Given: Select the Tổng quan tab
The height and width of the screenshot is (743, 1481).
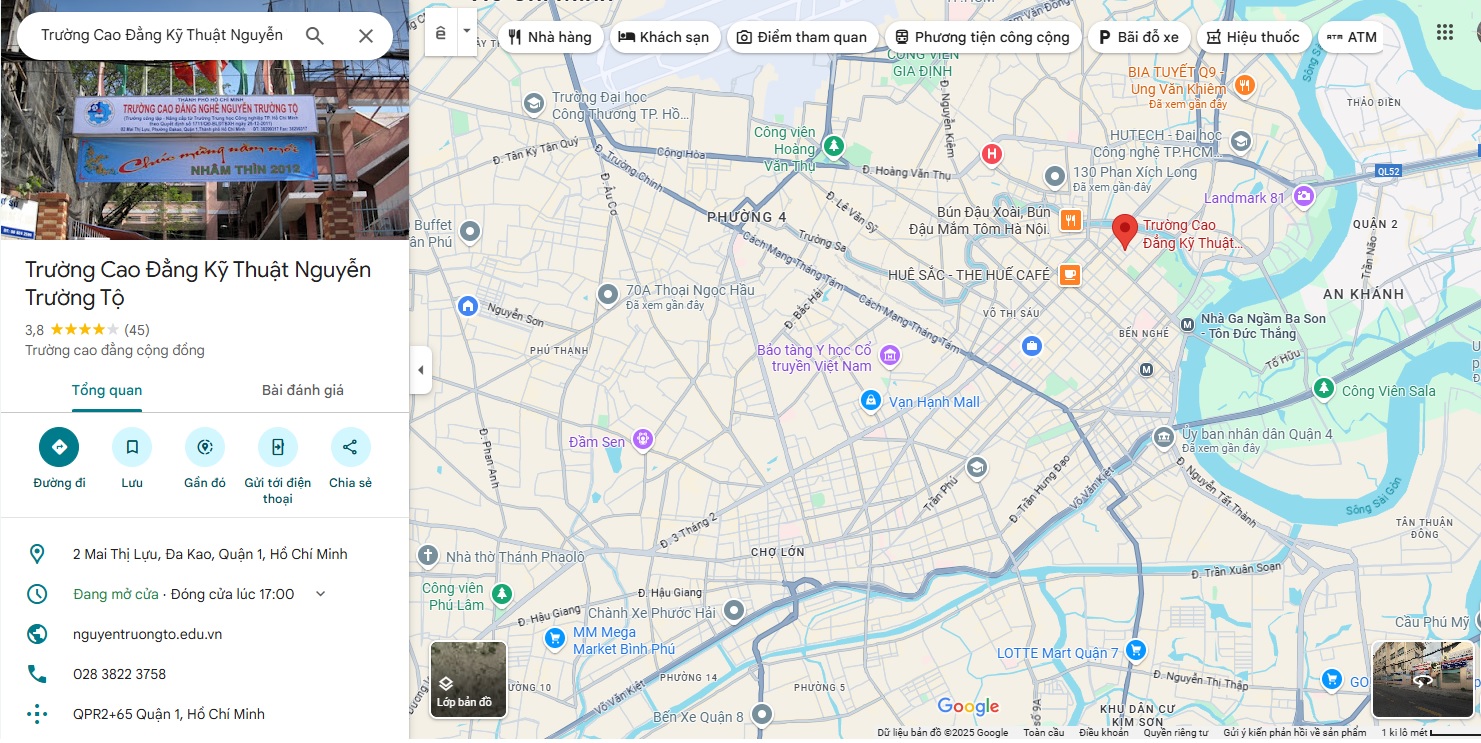Looking at the screenshot, I should [107, 390].
